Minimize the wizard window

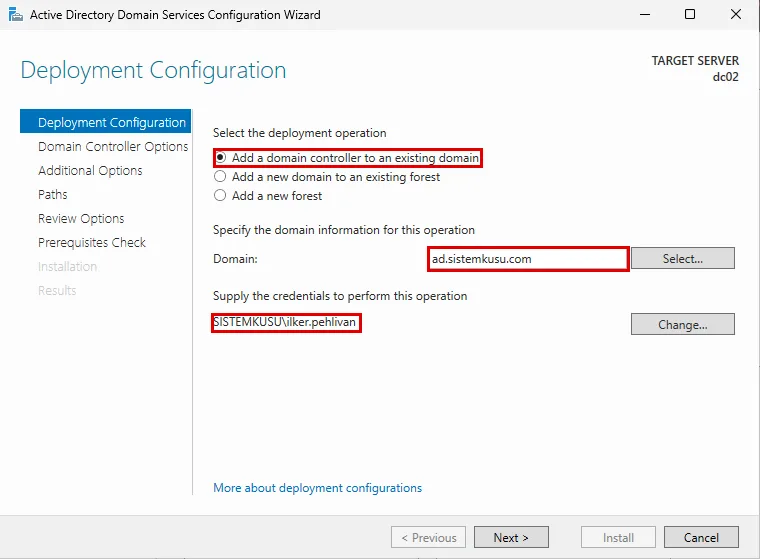(x=645, y=15)
